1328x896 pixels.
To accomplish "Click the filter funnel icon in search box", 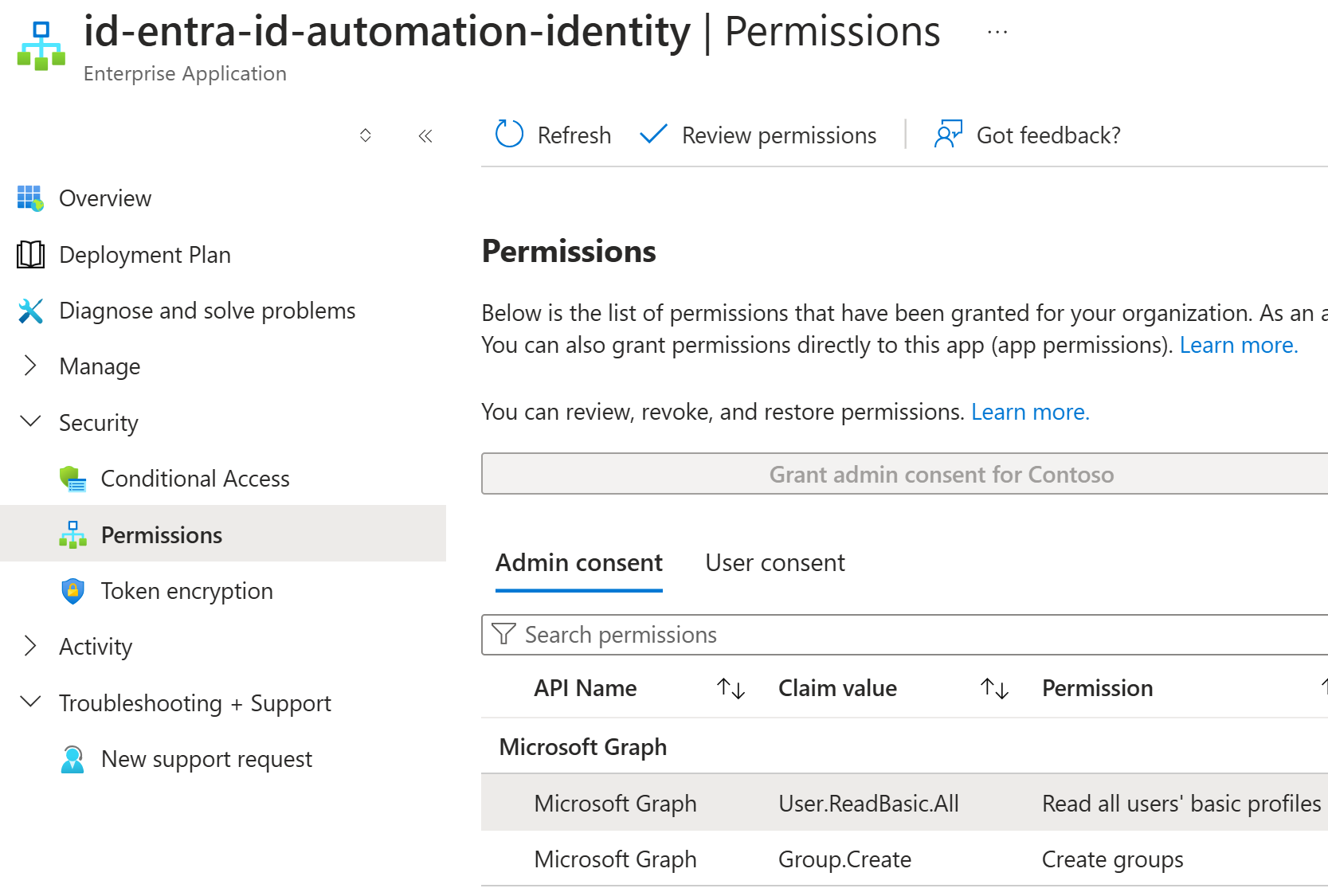I will coord(503,634).
